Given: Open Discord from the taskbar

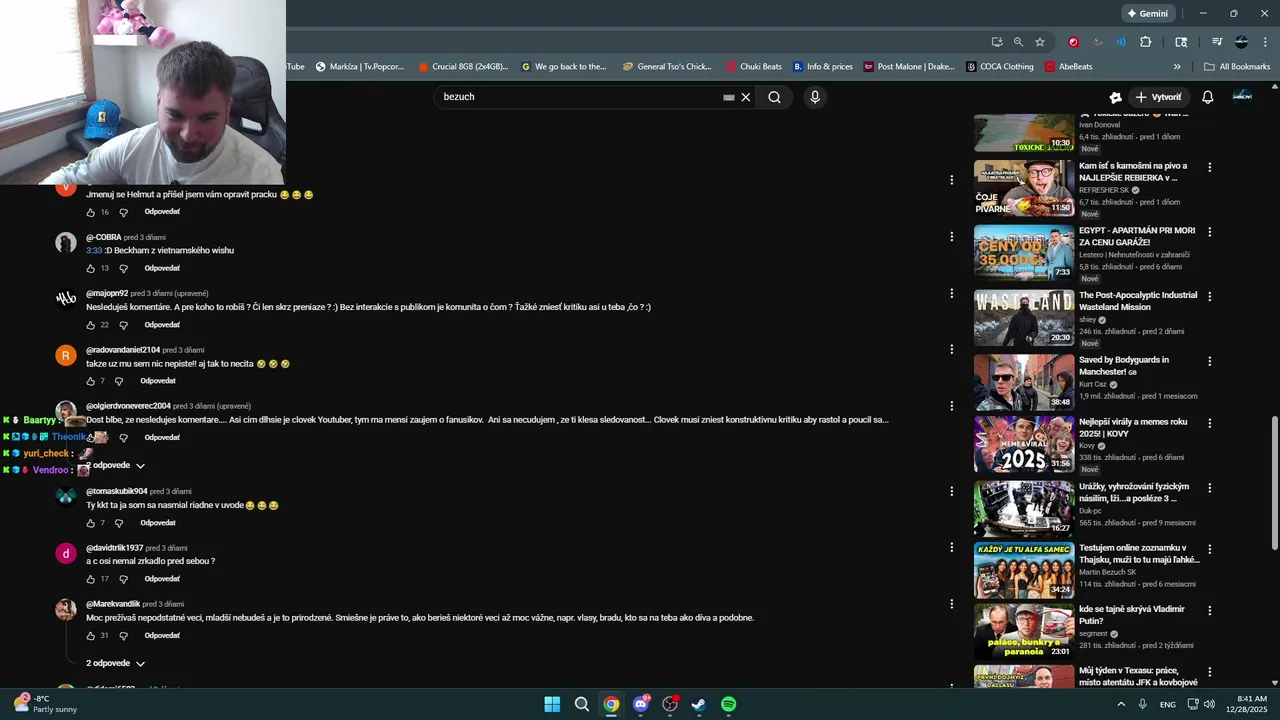Looking at the screenshot, I should [x=641, y=704].
